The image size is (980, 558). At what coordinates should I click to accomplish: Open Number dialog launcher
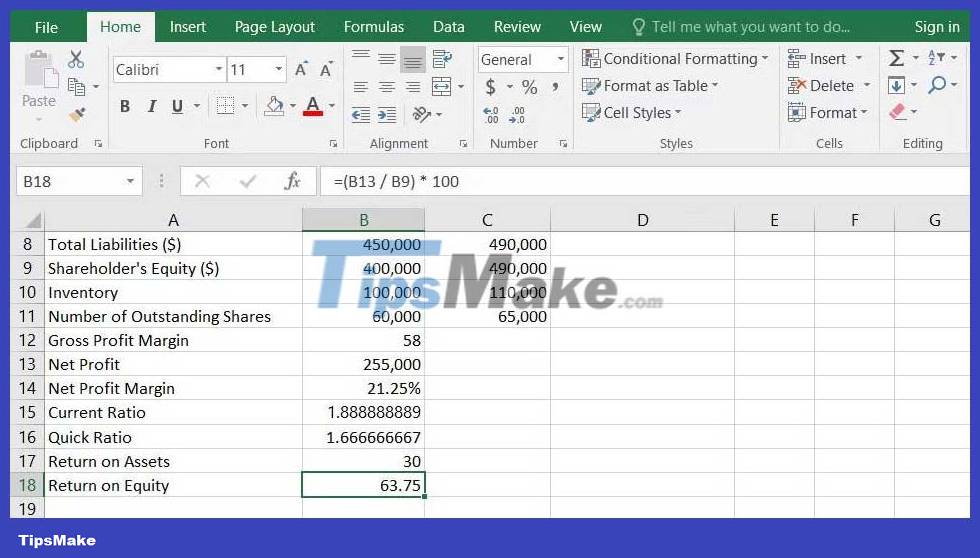pyautogui.click(x=563, y=144)
